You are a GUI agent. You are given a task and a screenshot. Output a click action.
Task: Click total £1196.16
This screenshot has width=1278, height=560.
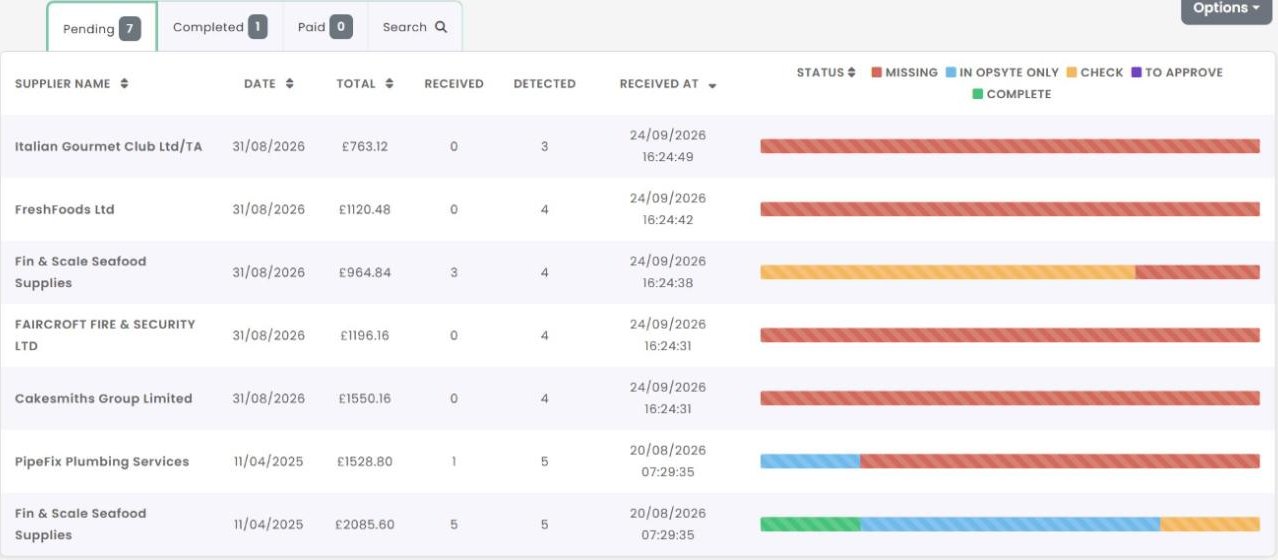point(365,335)
